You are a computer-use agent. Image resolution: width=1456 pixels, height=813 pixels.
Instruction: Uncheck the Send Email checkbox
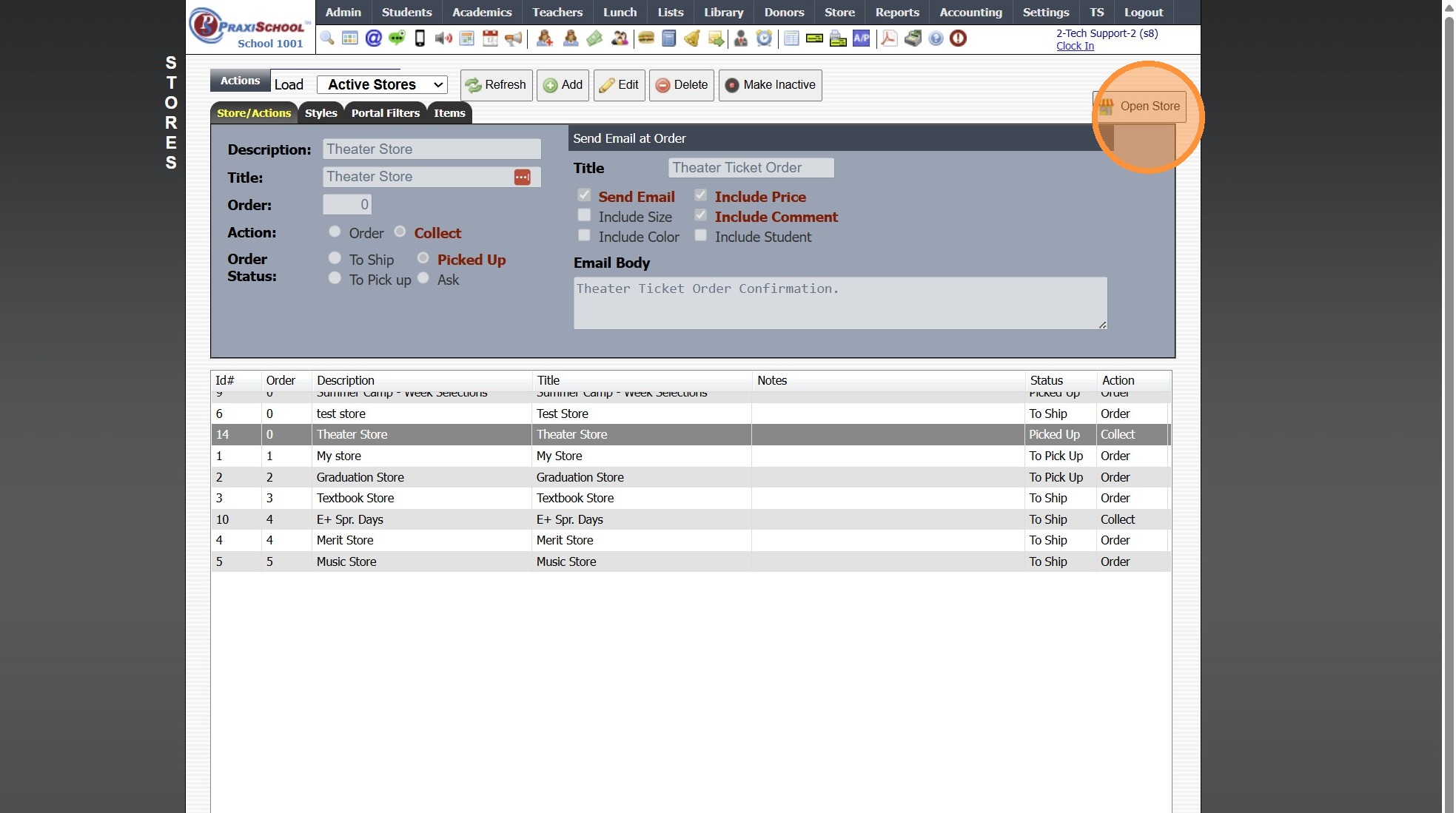[584, 195]
